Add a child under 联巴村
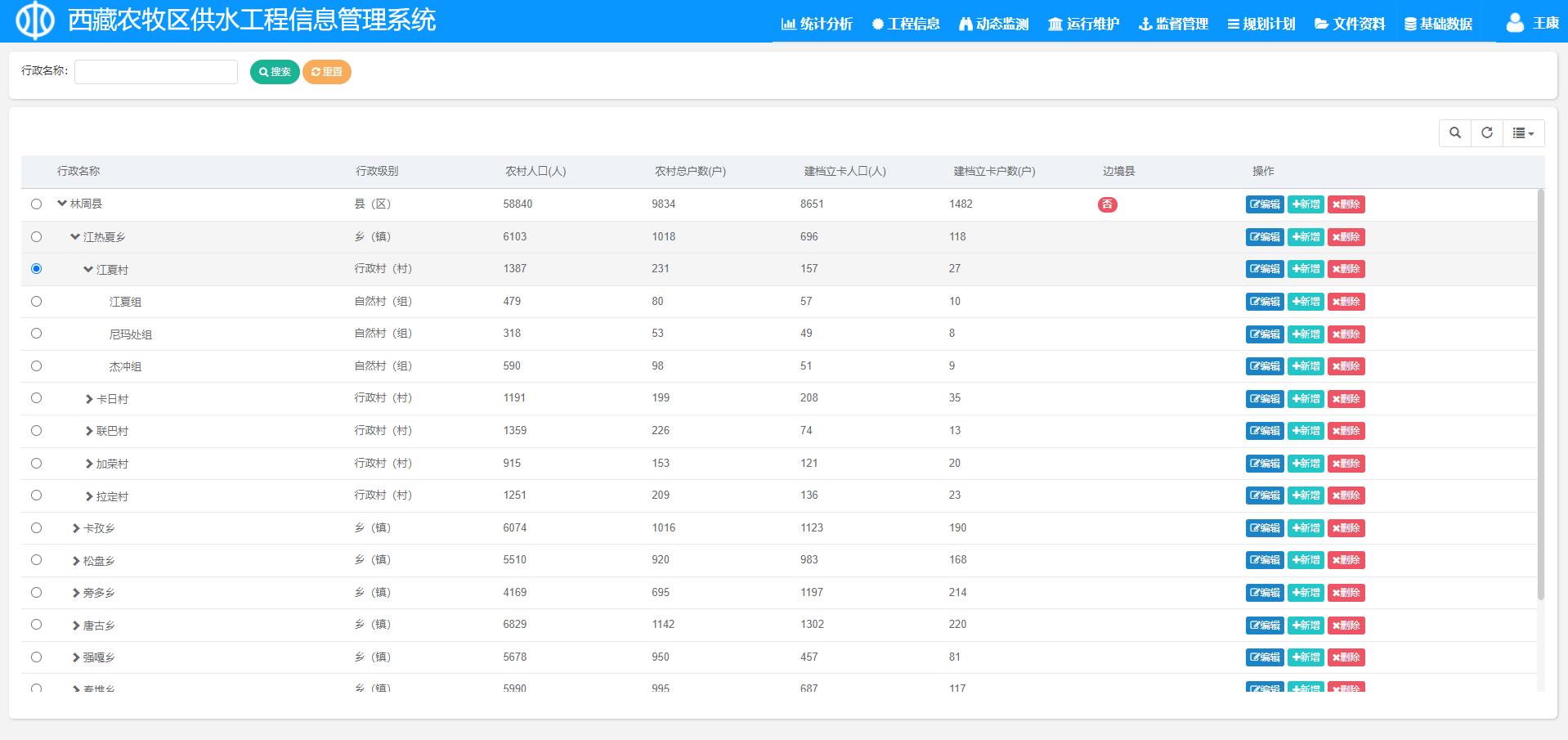Screen dimensions: 1568x740 [x=1306, y=431]
